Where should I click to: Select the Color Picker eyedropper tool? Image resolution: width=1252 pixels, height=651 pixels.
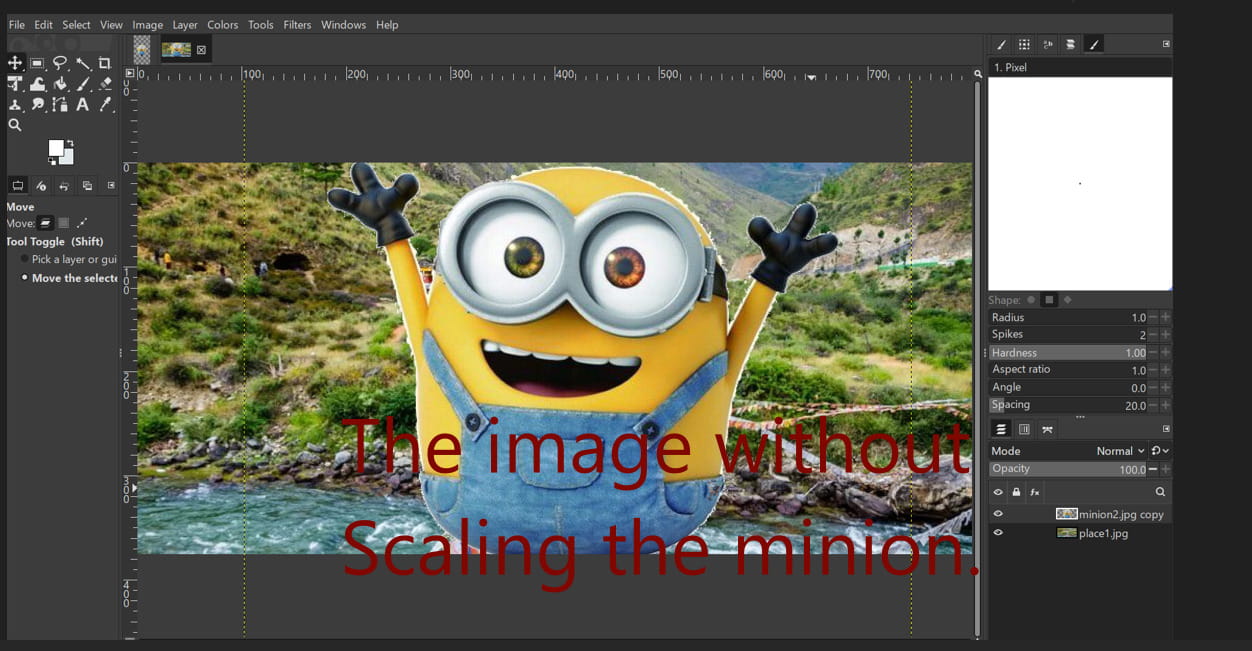click(105, 104)
